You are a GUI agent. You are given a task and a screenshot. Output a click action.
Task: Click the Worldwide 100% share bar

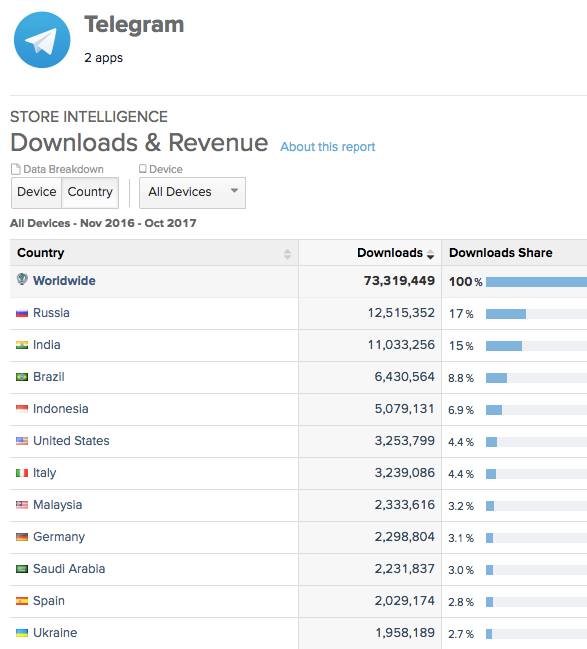click(536, 282)
